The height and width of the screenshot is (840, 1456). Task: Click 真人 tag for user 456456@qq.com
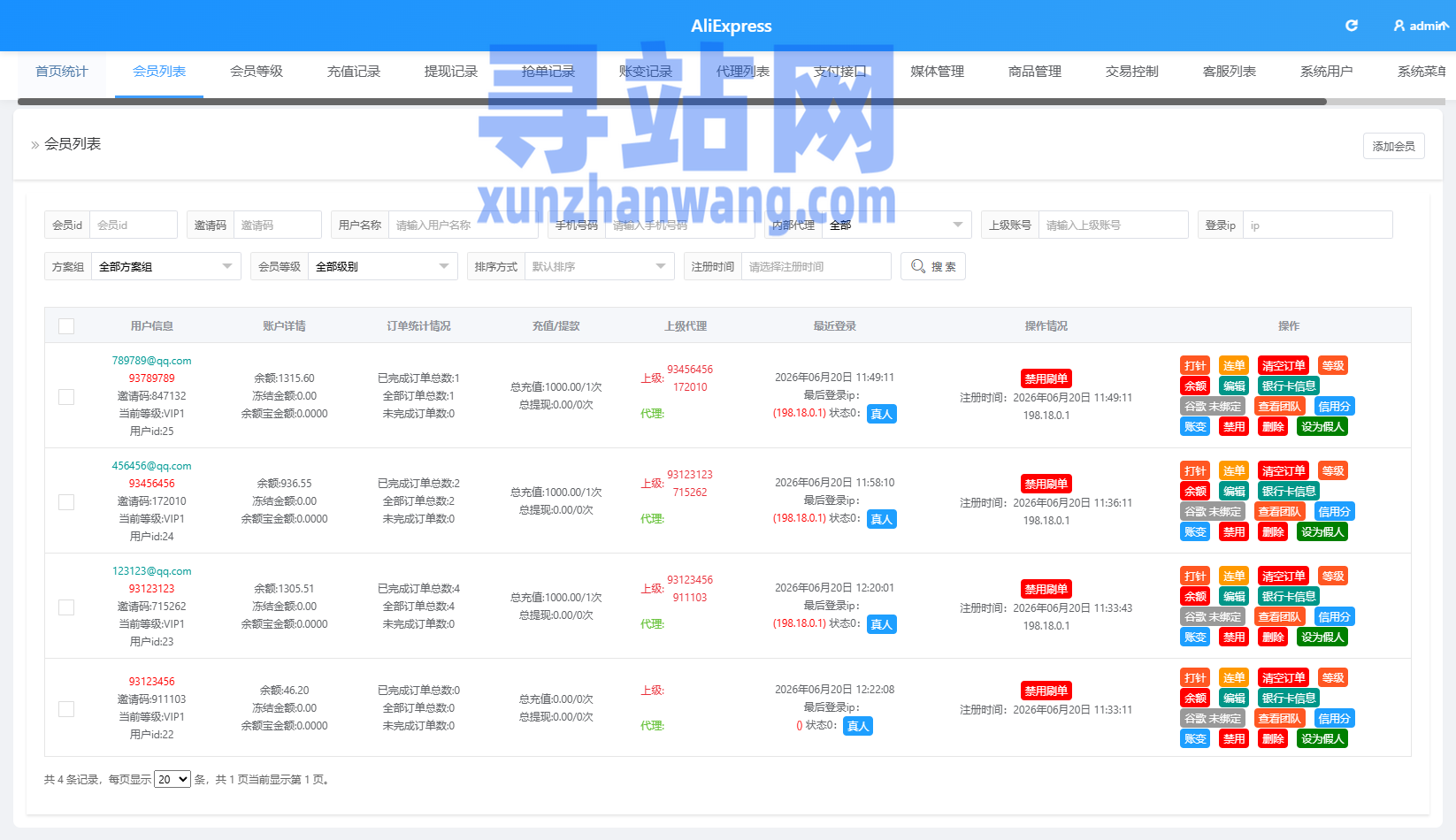(882, 519)
